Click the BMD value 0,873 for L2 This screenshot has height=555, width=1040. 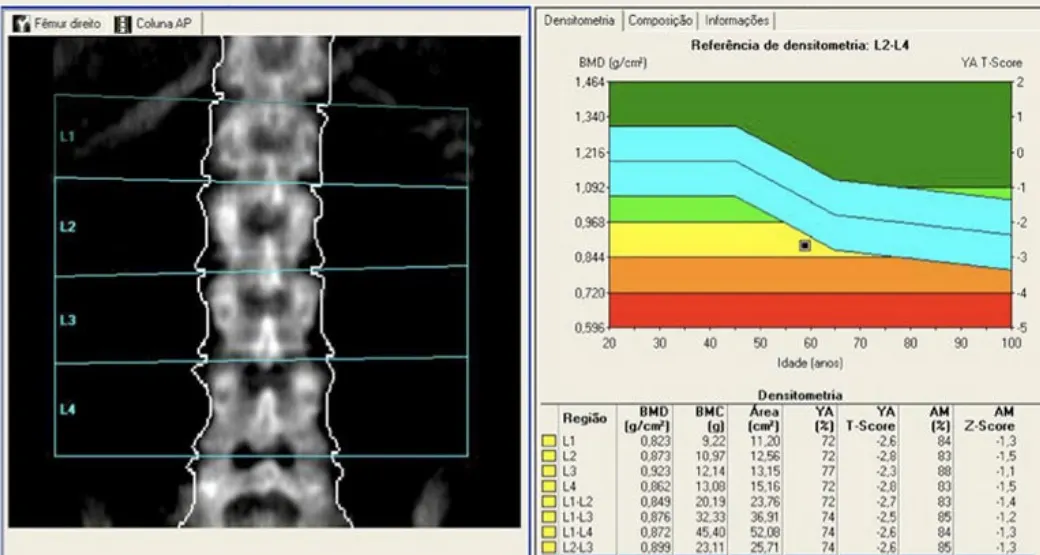(655, 456)
